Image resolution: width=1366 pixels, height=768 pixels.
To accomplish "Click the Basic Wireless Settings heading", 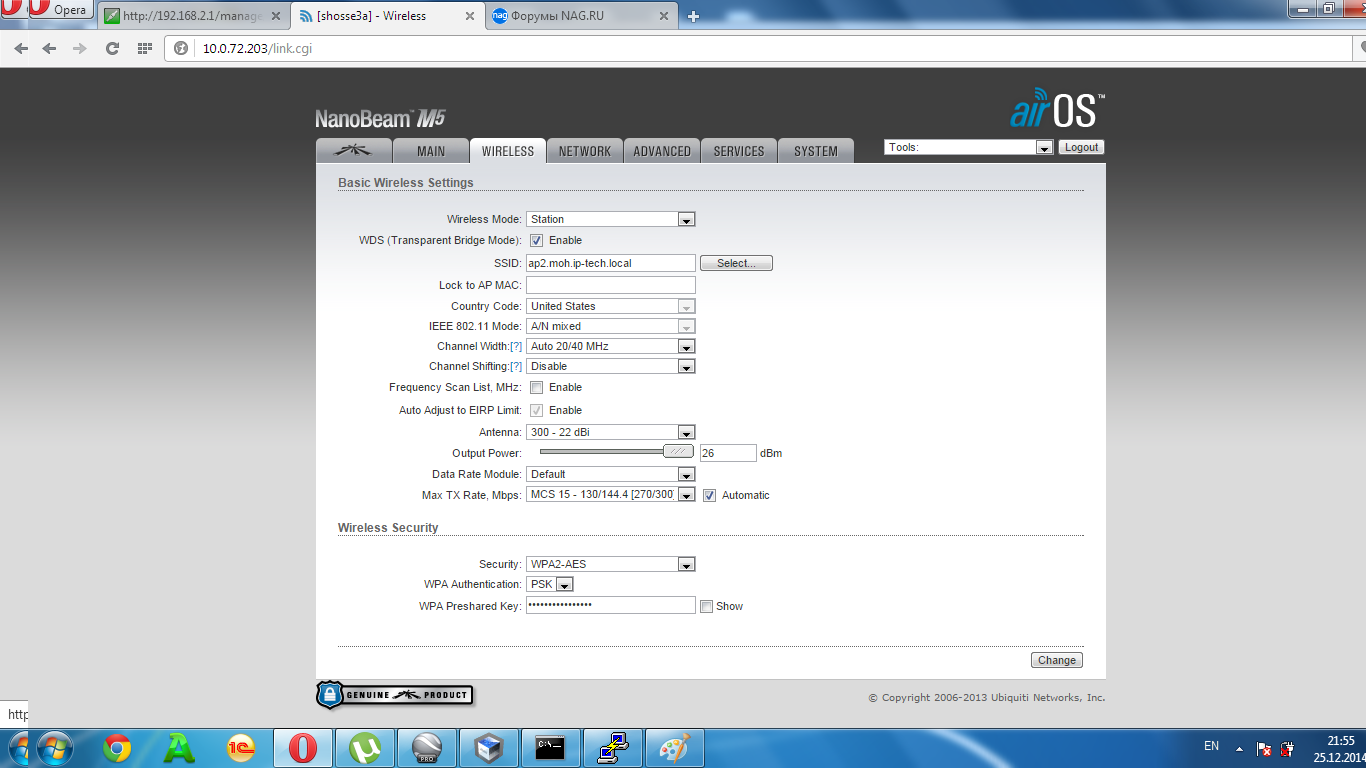I will click(x=406, y=183).
